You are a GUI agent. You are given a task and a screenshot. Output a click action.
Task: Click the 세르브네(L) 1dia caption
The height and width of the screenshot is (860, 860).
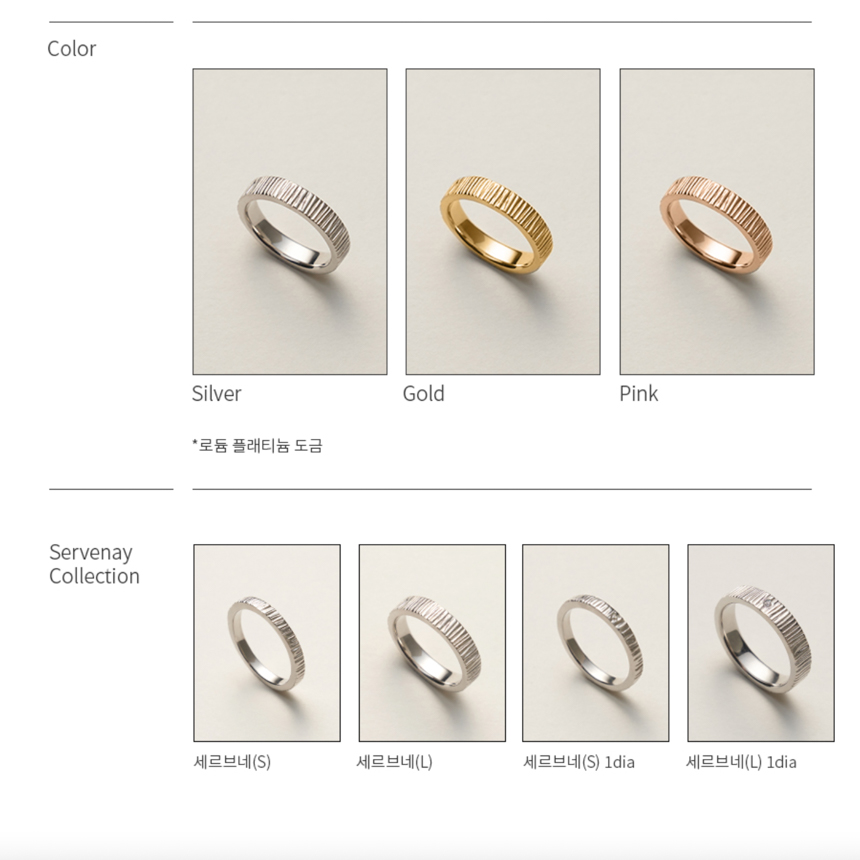741,762
